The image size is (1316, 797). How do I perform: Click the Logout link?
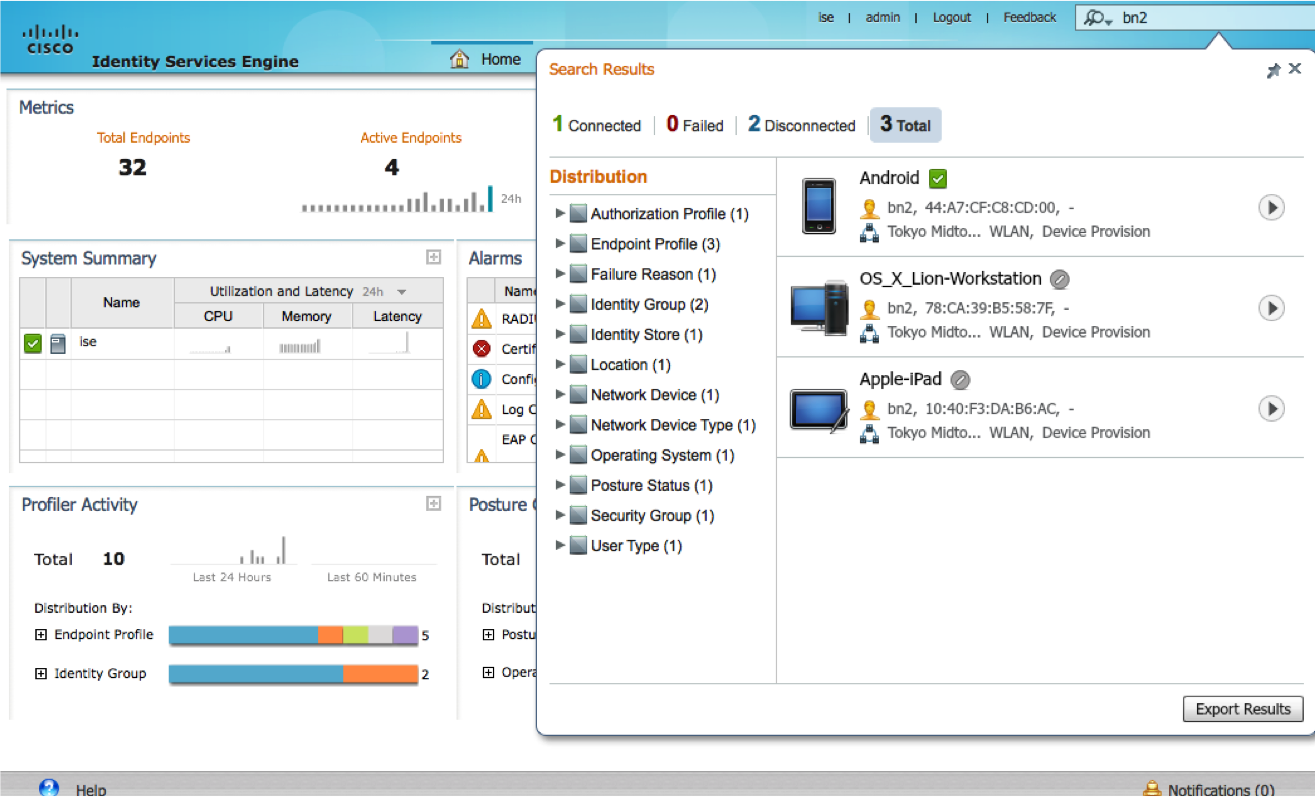(951, 17)
